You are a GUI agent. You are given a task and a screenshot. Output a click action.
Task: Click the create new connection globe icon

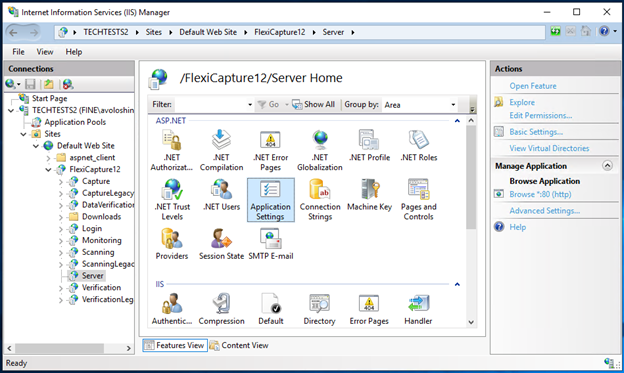tap(10, 84)
